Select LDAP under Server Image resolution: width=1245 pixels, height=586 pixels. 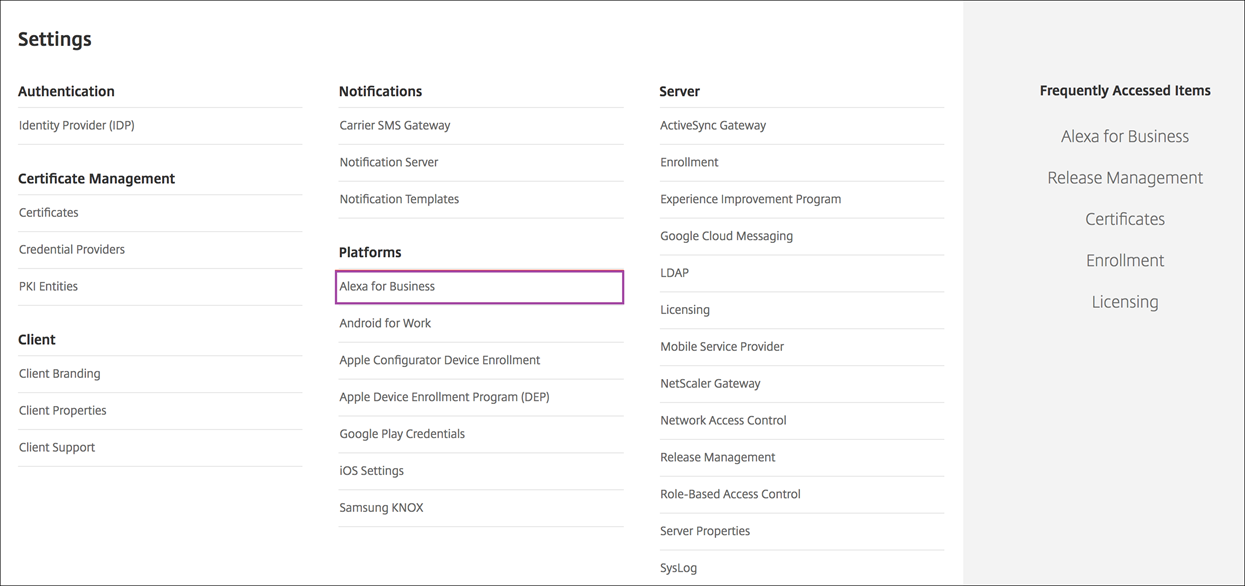(674, 273)
